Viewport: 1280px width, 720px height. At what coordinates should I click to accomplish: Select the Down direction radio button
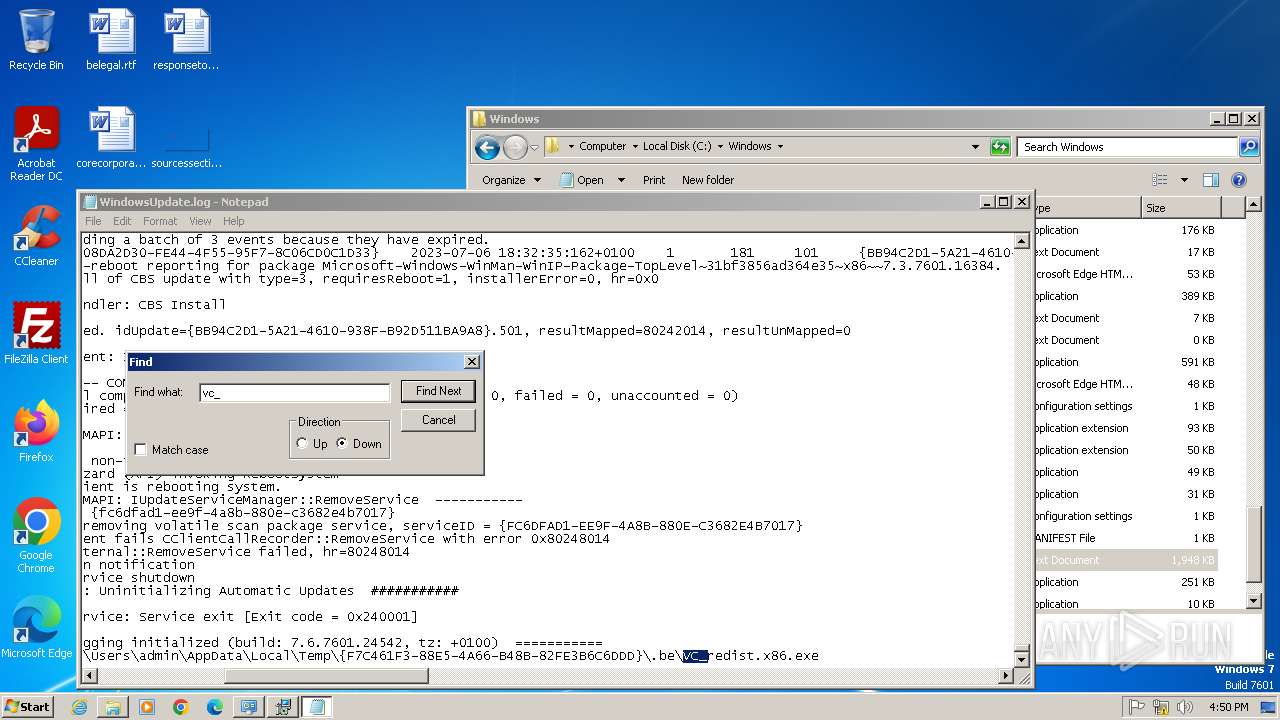(x=343, y=444)
